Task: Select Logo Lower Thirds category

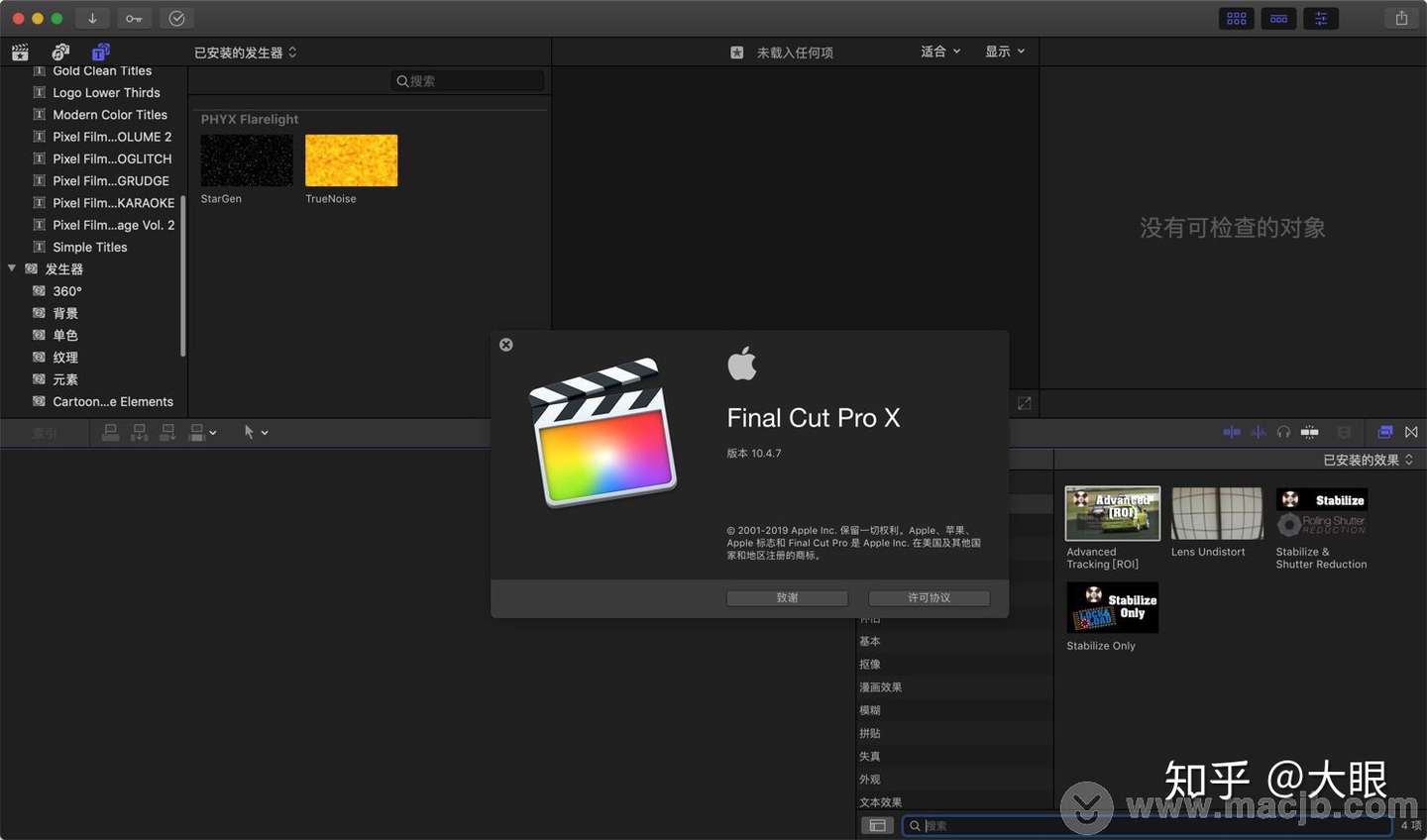Action: coord(106,93)
